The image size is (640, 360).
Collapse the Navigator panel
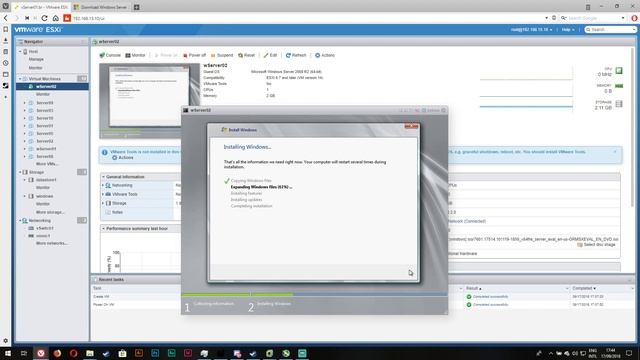pyautogui.click(x=84, y=42)
